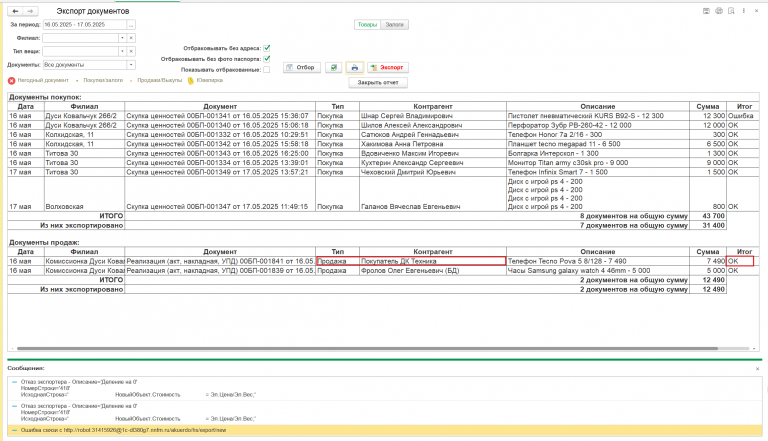This screenshot has height=441, width=768.
Task: Click the green checkmark toolbar button
Action: point(334,68)
